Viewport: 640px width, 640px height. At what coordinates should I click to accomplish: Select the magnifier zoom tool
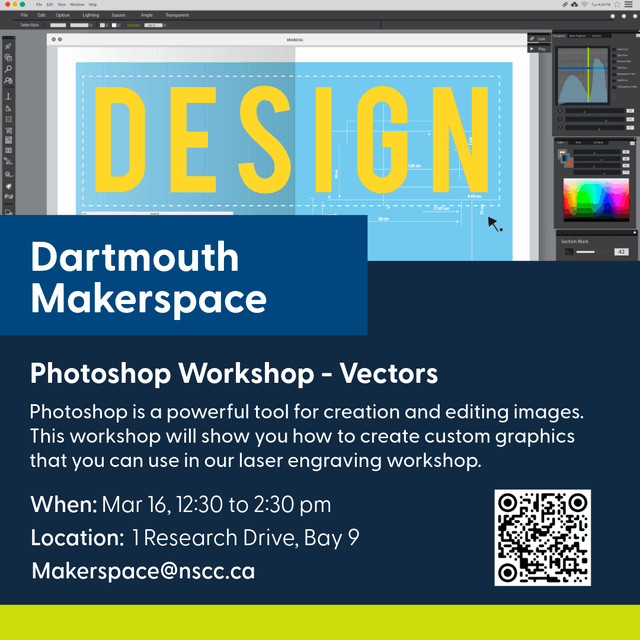coord(8,69)
